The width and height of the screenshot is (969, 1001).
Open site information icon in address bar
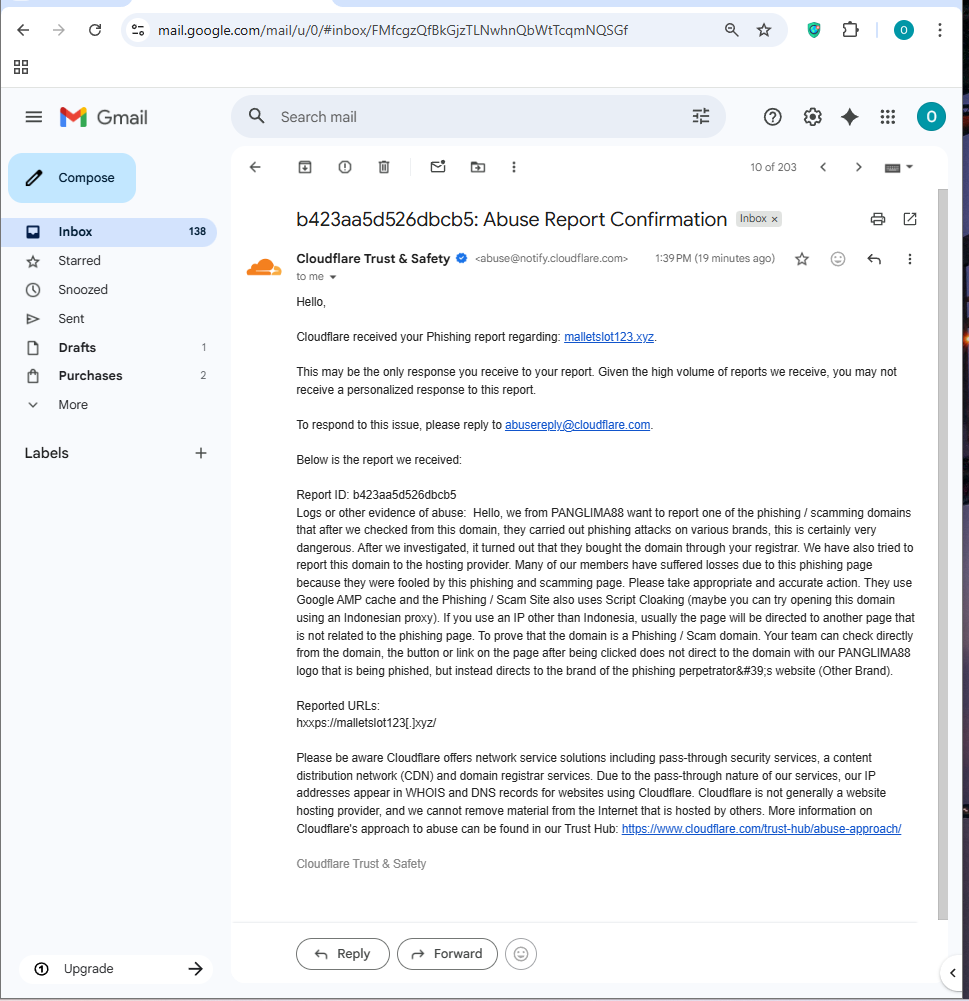pos(138,30)
